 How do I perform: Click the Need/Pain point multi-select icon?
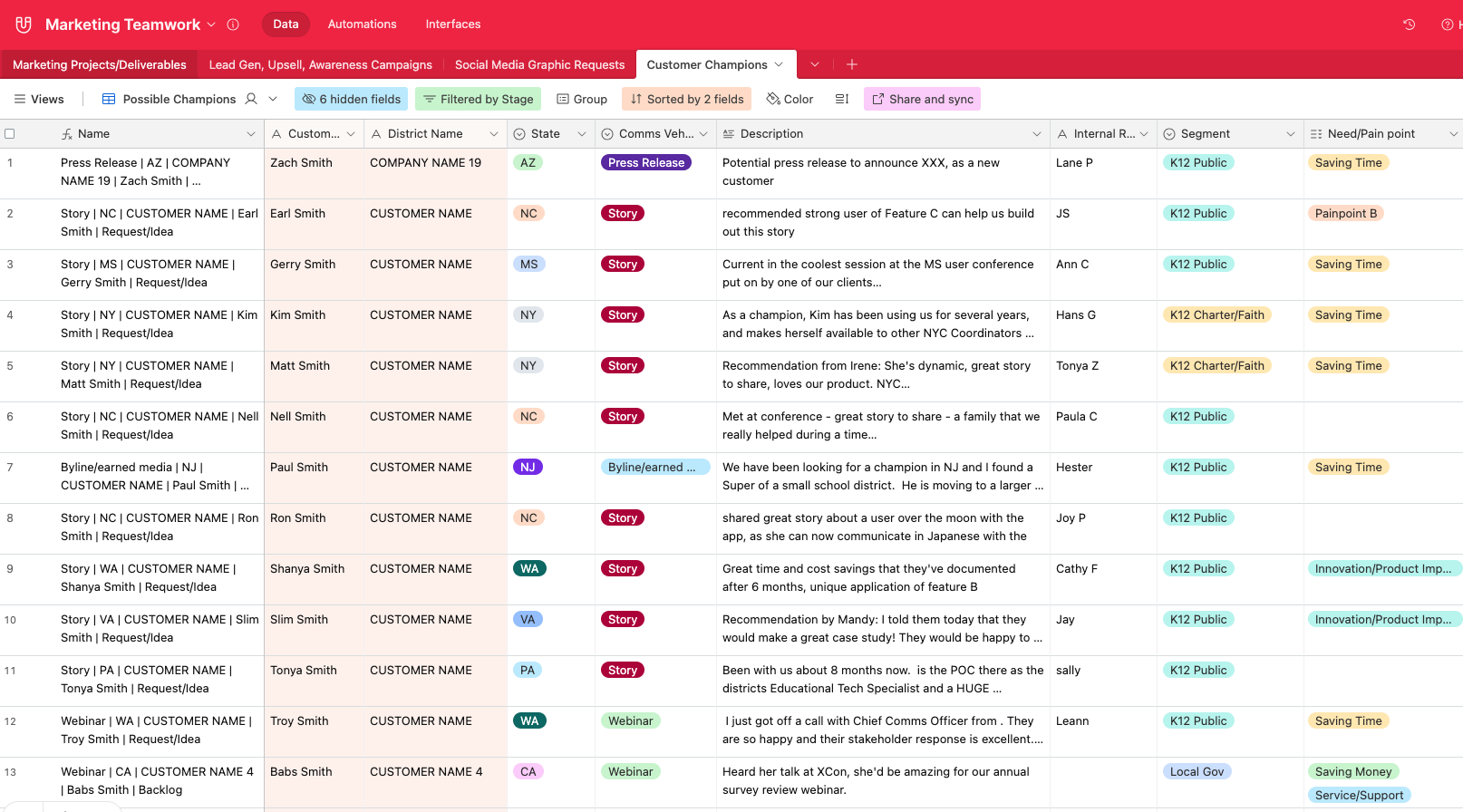[x=1316, y=134]
